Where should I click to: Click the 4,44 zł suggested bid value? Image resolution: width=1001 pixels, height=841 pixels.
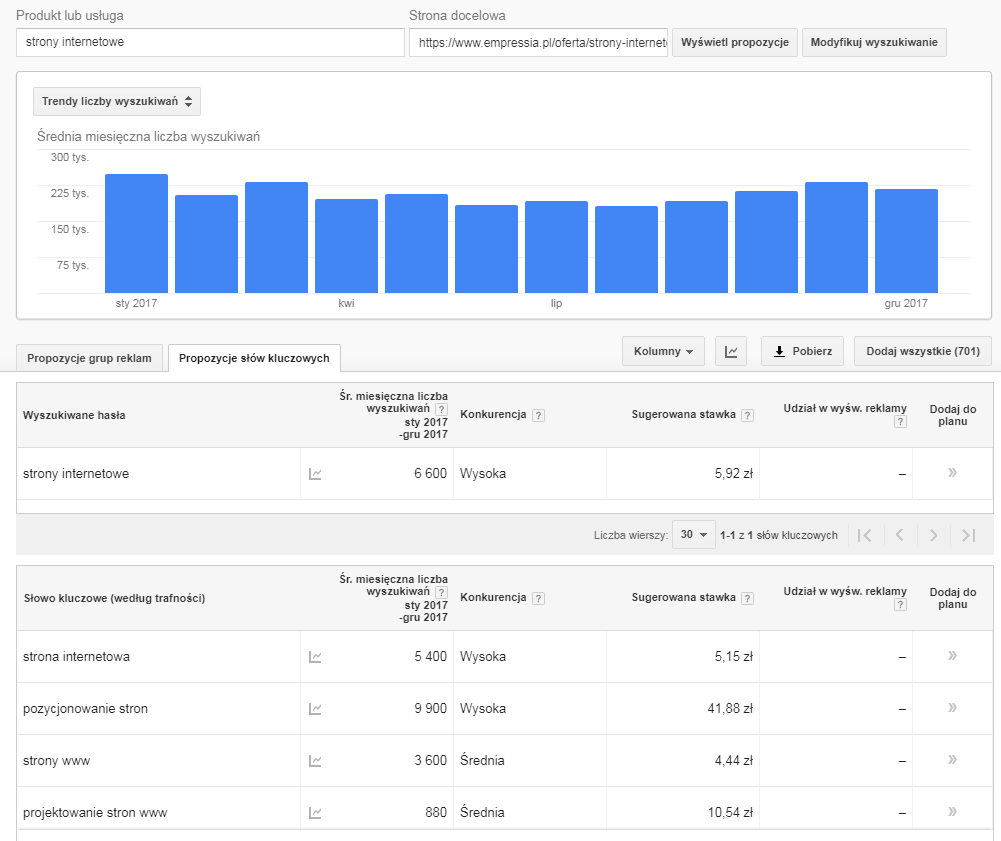(734, 761)
